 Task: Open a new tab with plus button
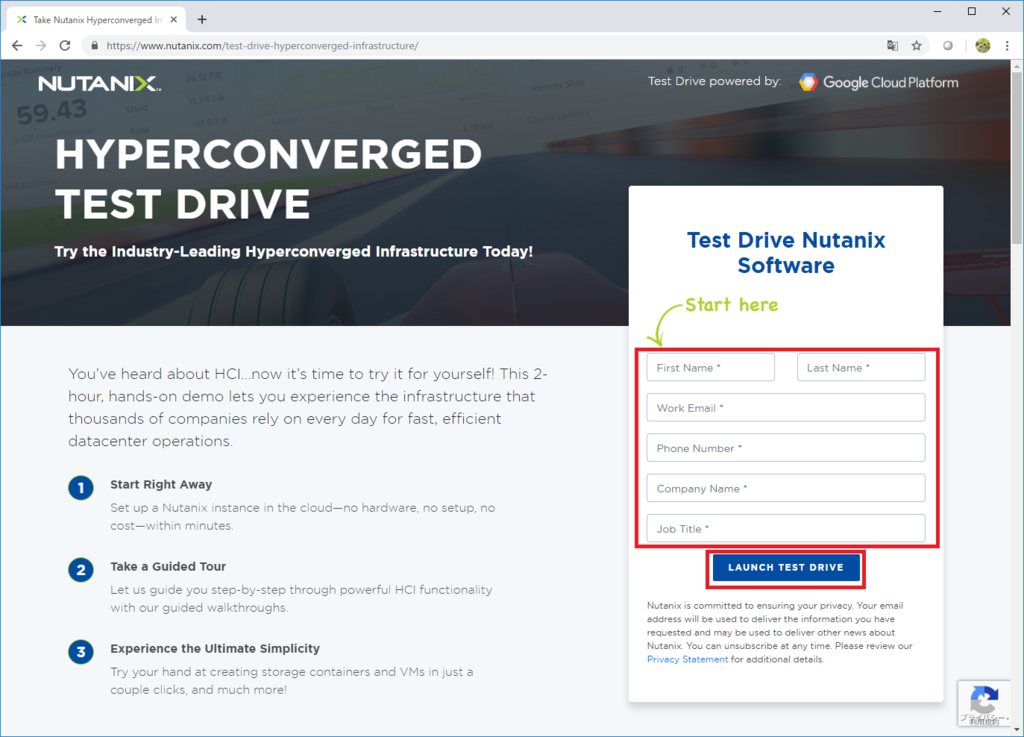(x=202, y=20)
